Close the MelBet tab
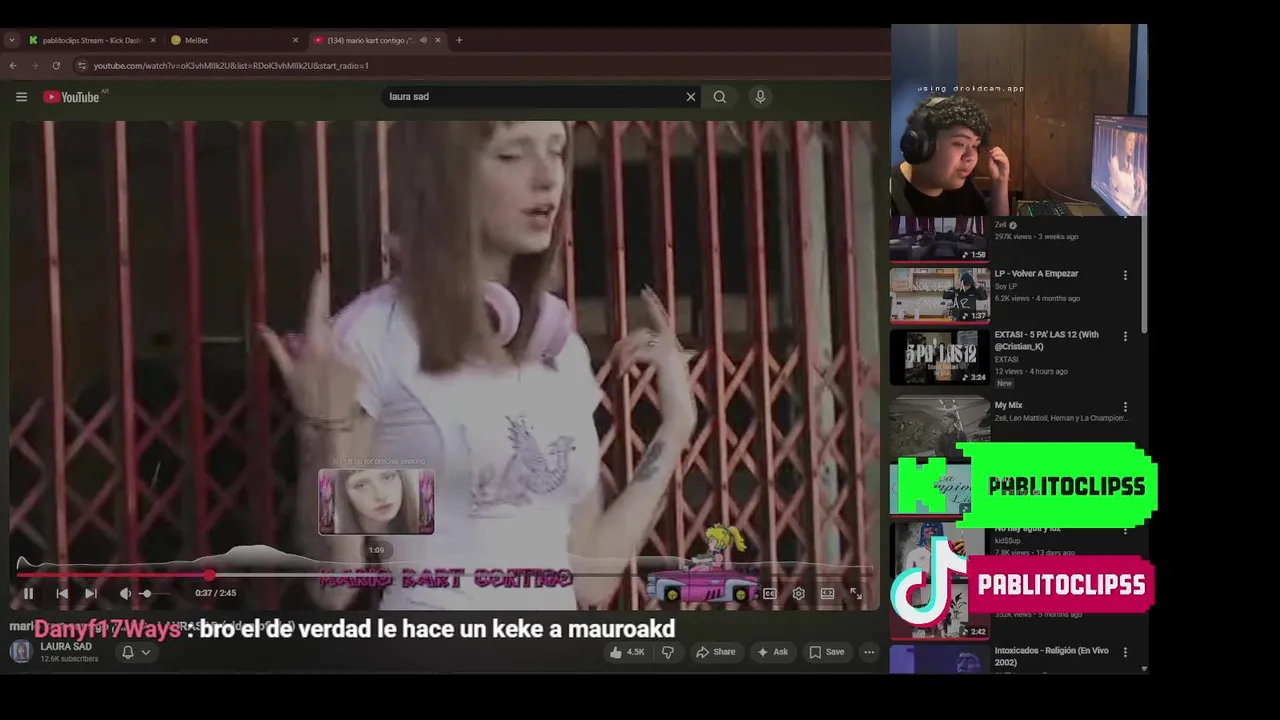 (295, 40)
